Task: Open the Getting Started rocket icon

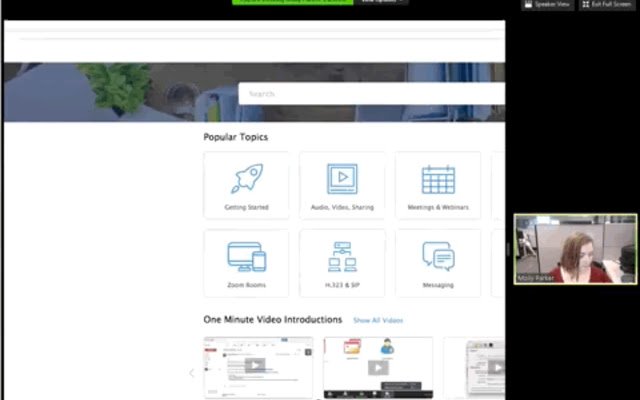Action: [x=247, y=178]
